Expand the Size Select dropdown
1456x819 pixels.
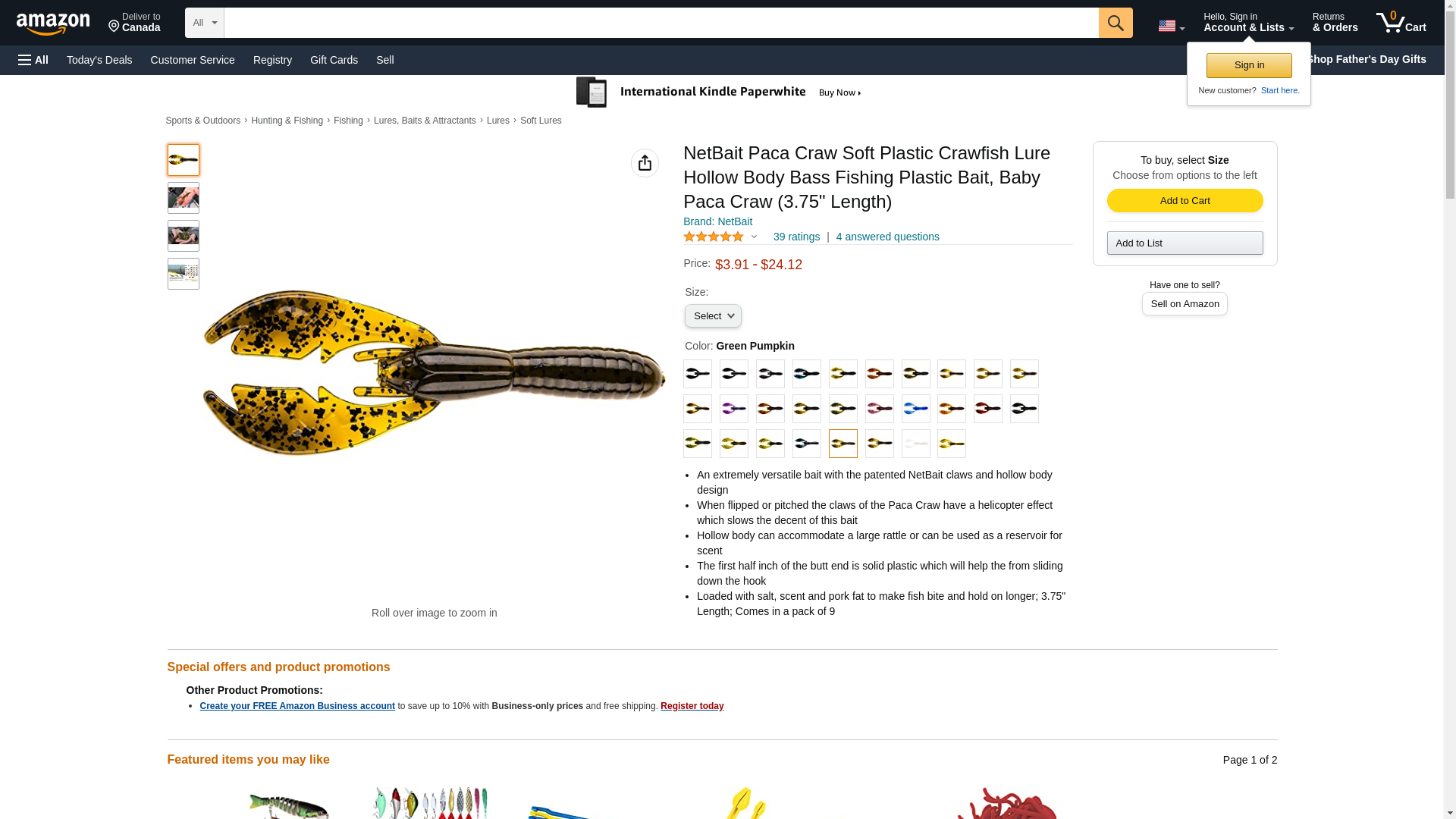(x=713, y=315)
